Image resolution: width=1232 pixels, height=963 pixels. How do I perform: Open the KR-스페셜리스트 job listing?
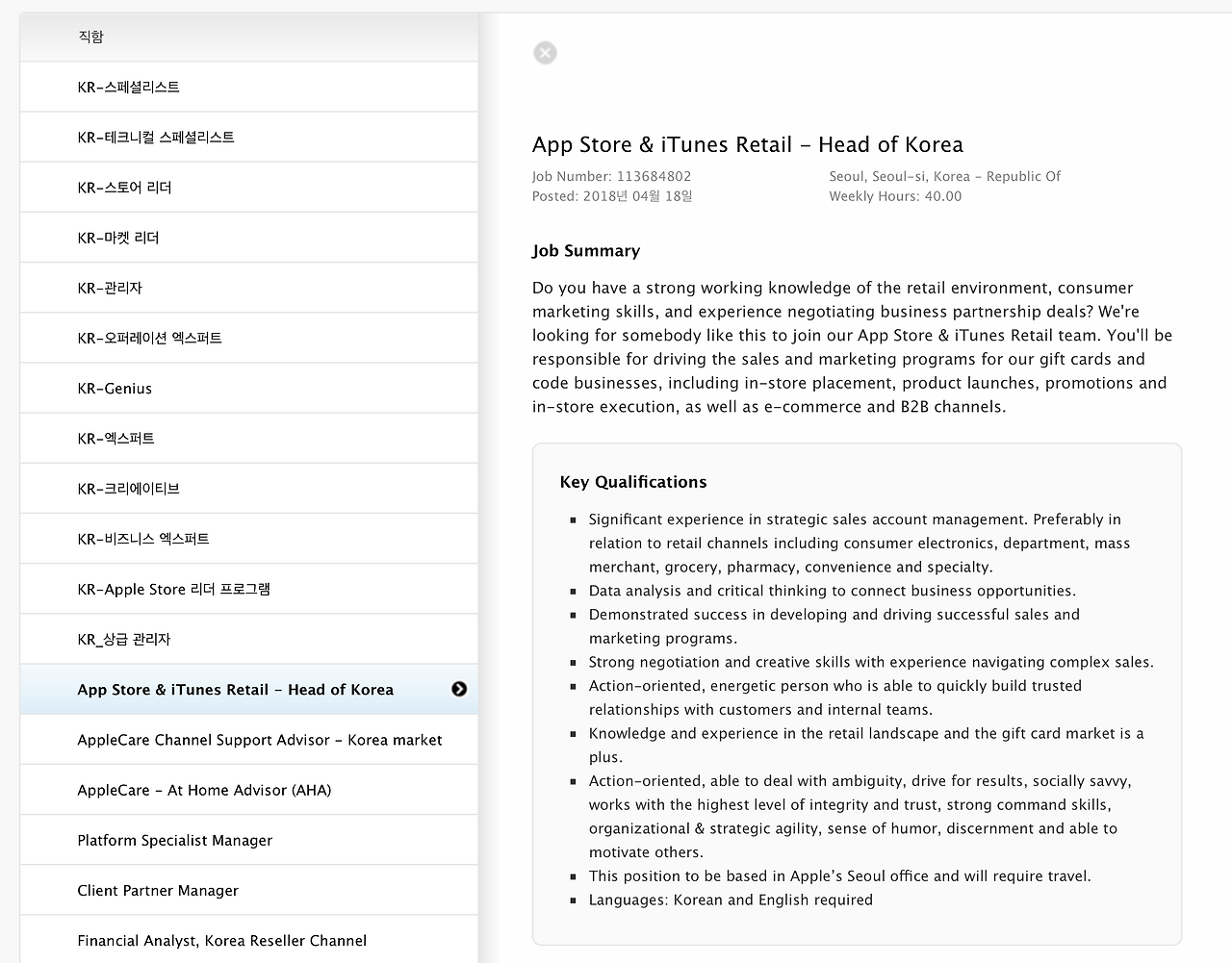(x=129, y=88)
